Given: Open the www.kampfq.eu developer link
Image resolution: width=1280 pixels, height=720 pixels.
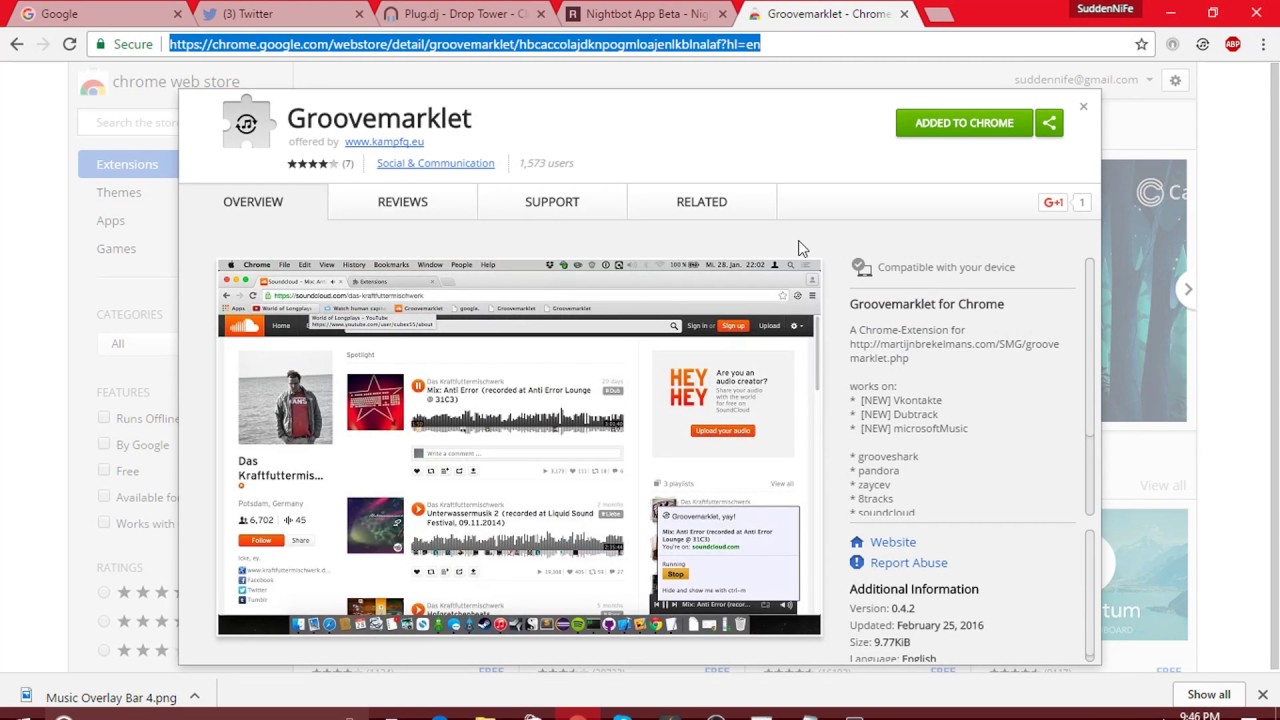Looking at the screenshot, I should tap(384, 142).
